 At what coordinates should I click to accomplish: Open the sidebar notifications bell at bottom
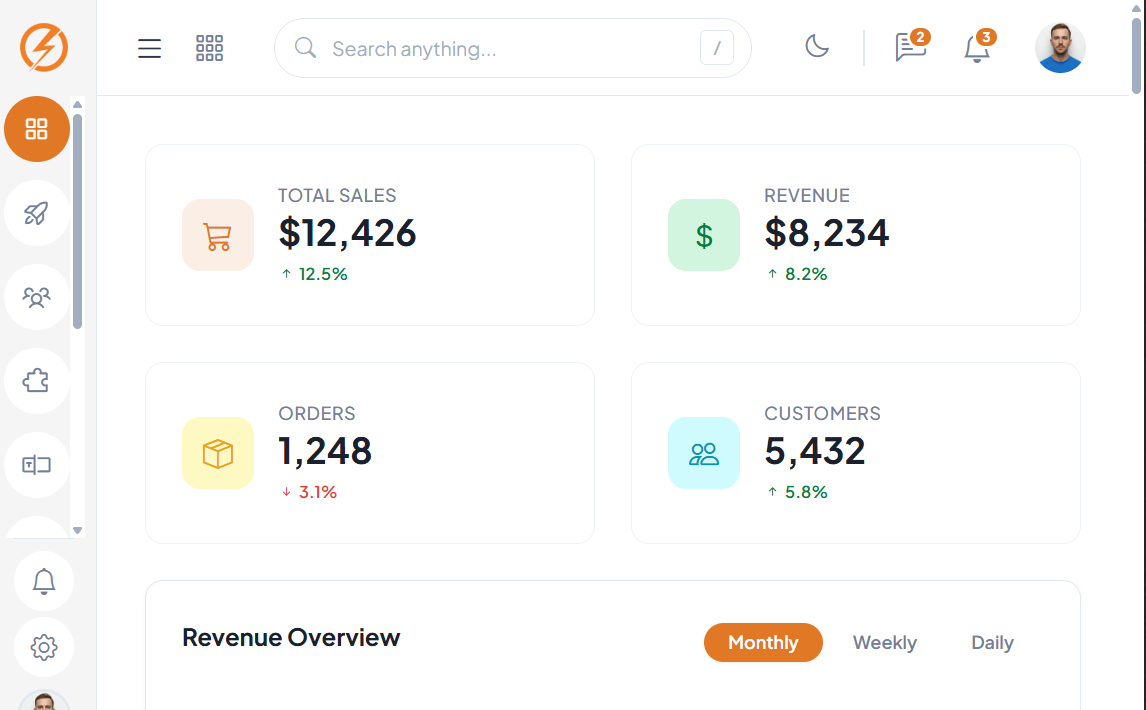pyautogui.click(x=43, y=581)
